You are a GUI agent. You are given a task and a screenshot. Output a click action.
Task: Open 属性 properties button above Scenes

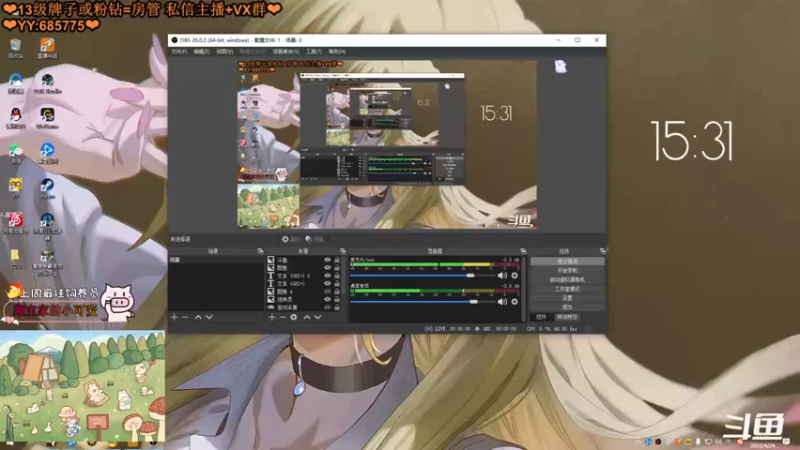[291, 239]
